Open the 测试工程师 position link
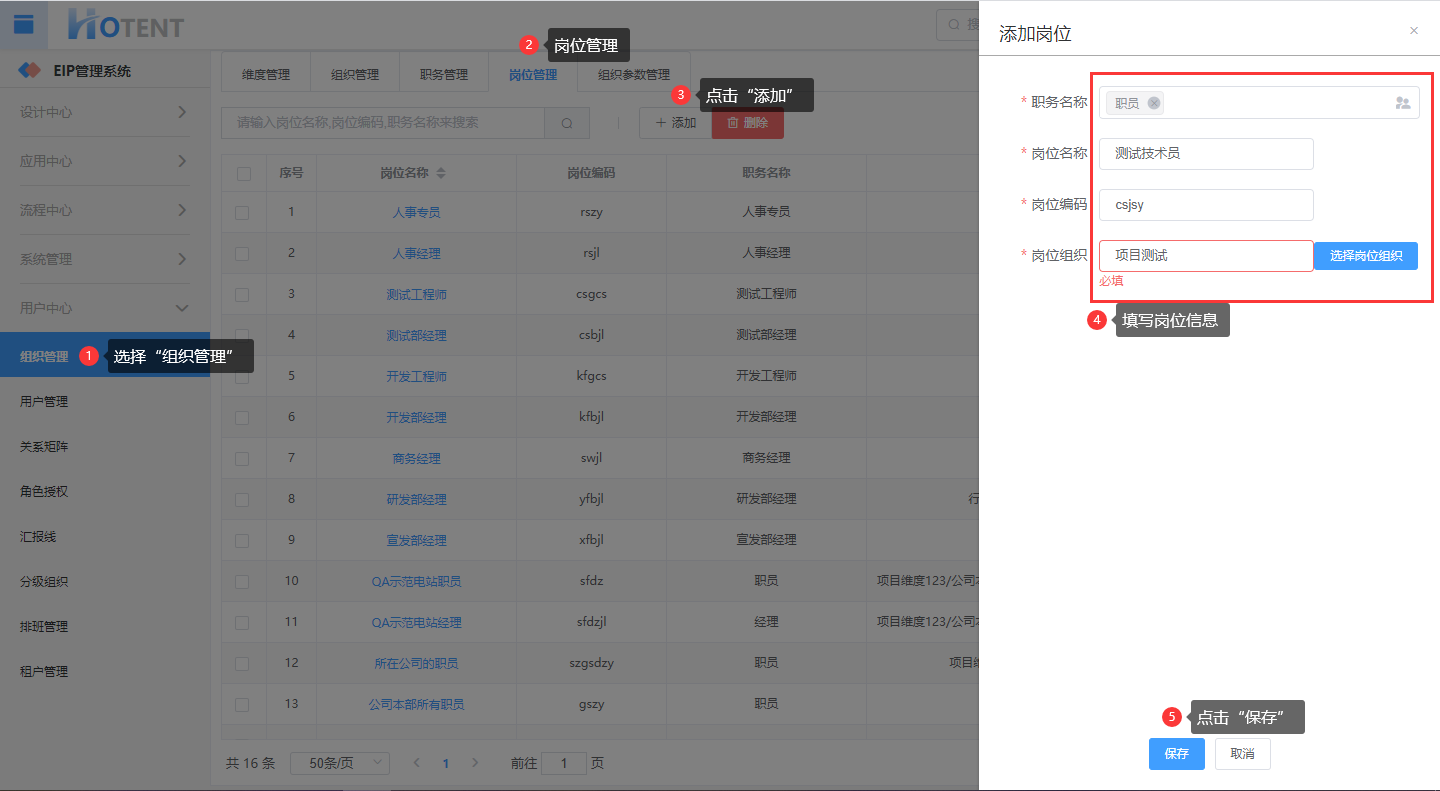Image resolution: width=1440 pixels, height=791 pixels. tap(416, 294)
